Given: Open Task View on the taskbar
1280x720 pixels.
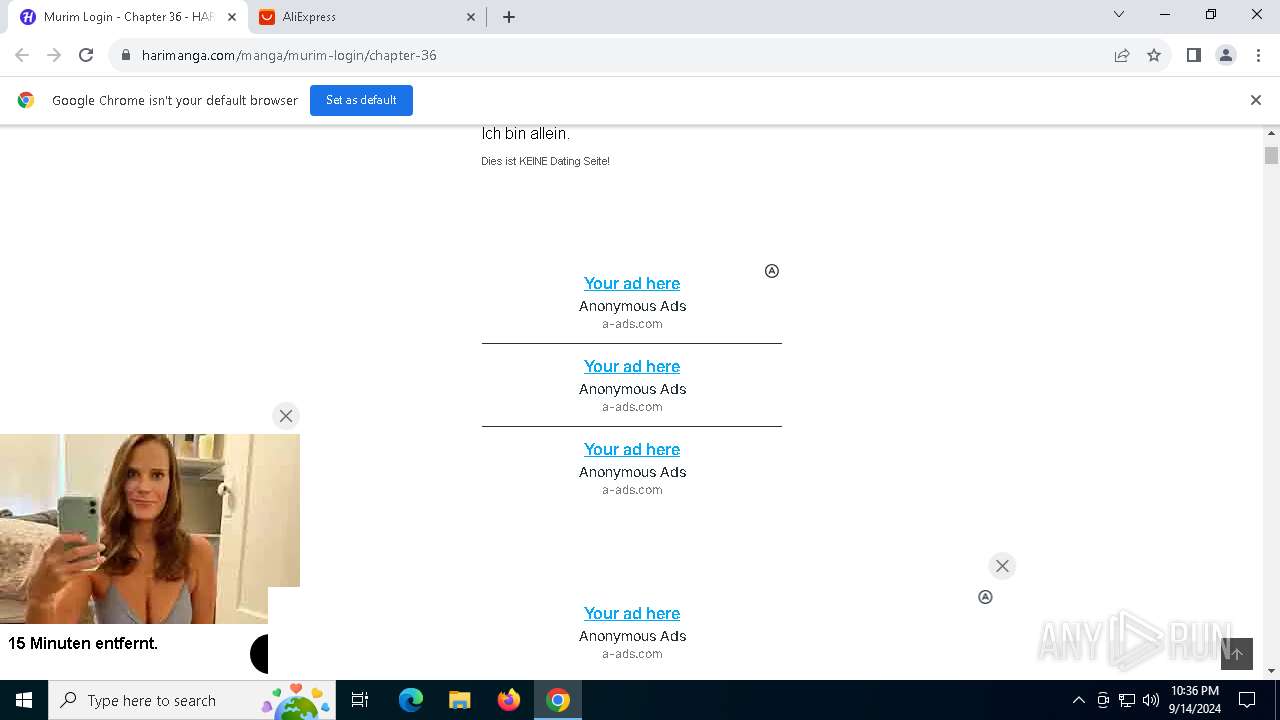Looking at the screenshot, I should coord(360,700).
